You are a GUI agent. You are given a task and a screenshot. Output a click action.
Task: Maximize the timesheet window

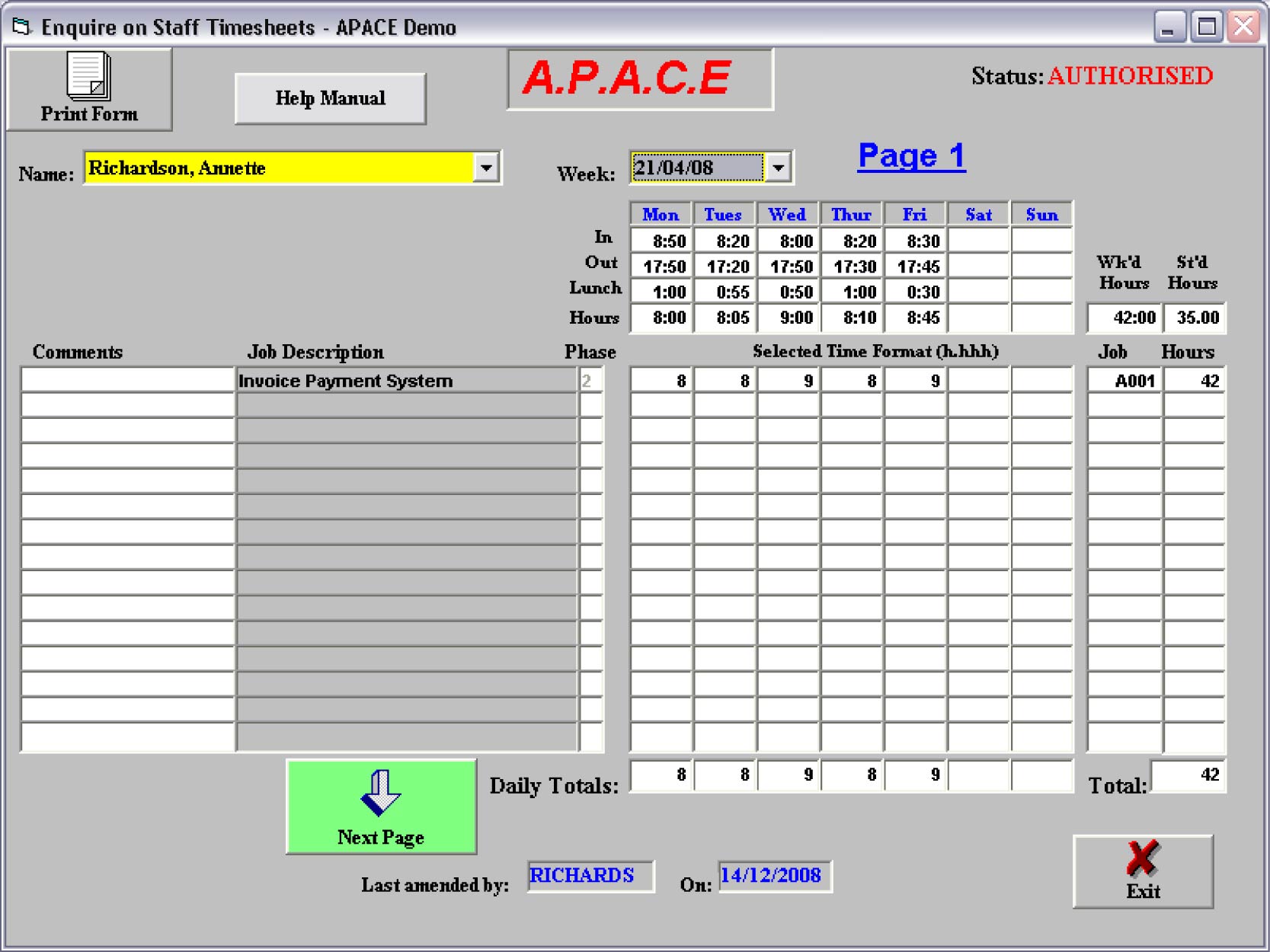click(1206, 27)
